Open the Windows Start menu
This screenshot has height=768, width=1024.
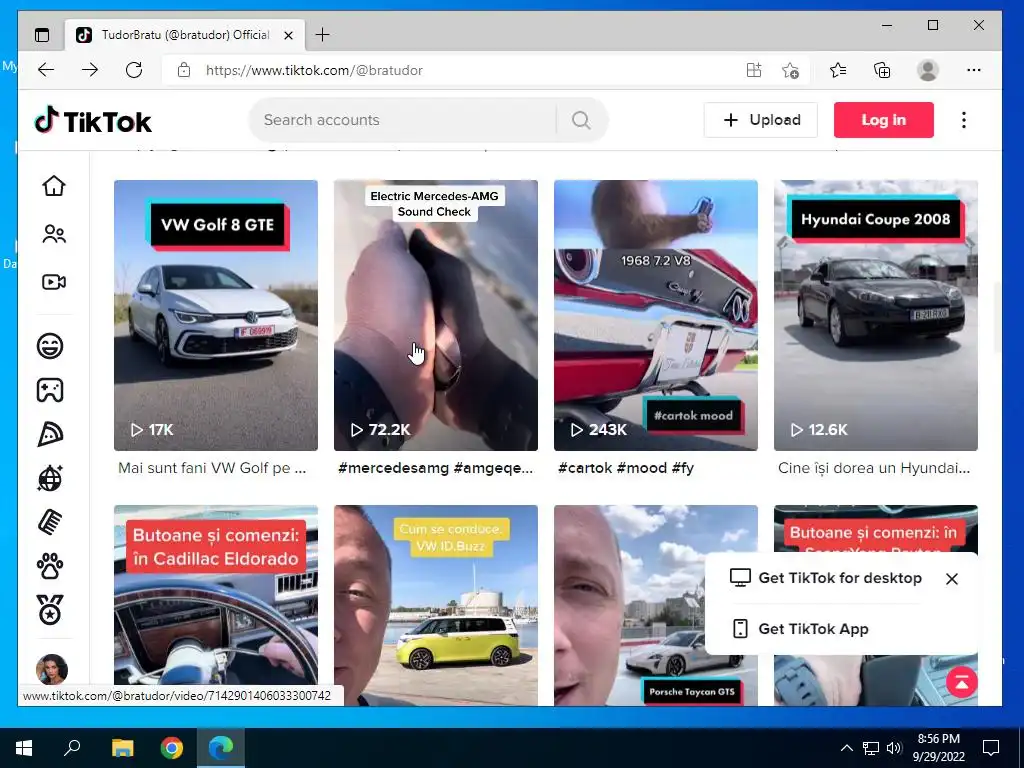[24, 748]
